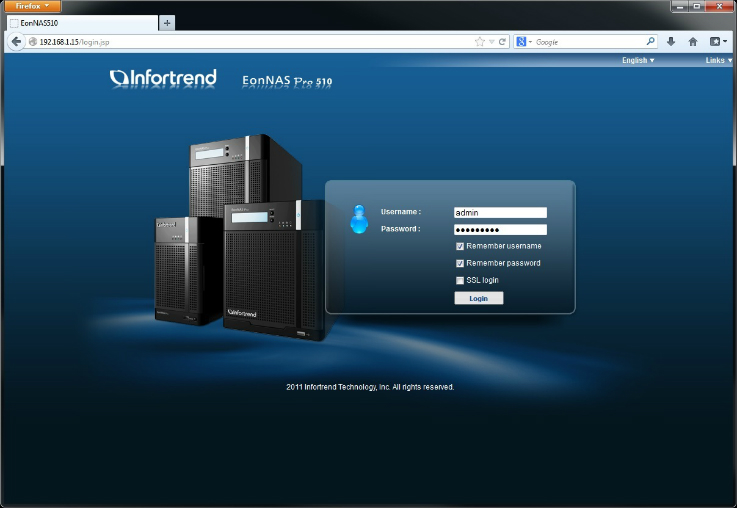This screenshot has height=508, width=737.
Task: Click the search magnifier icon
Action: pos(651,41)
